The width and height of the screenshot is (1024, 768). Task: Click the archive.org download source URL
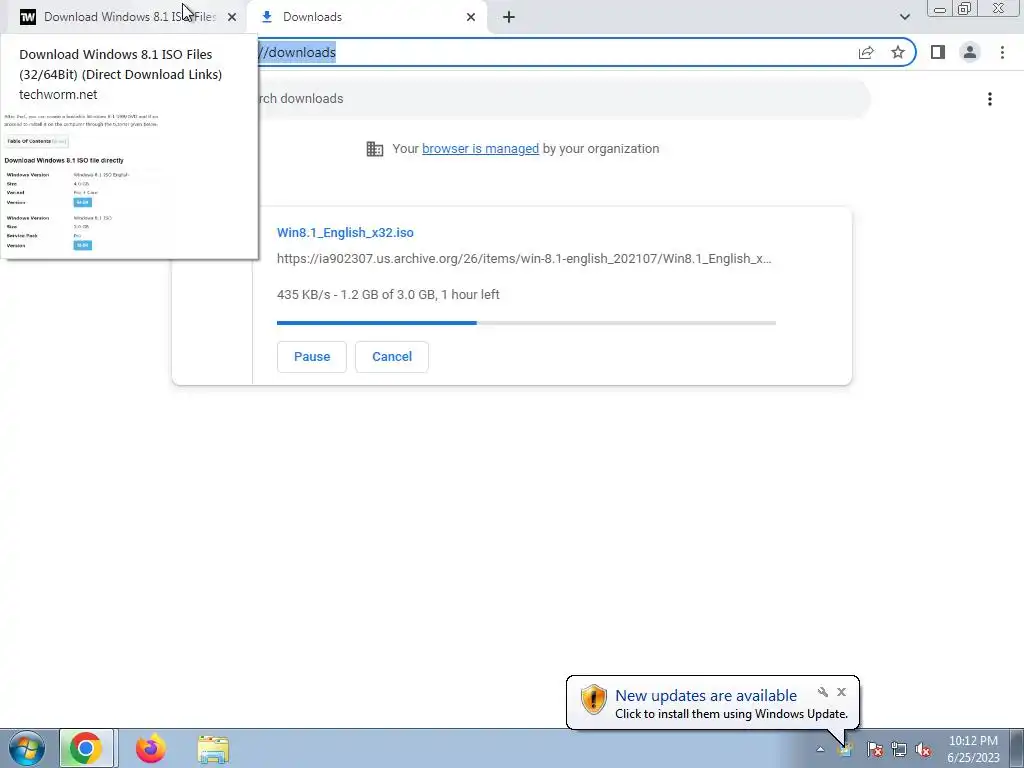pos(524,259)
